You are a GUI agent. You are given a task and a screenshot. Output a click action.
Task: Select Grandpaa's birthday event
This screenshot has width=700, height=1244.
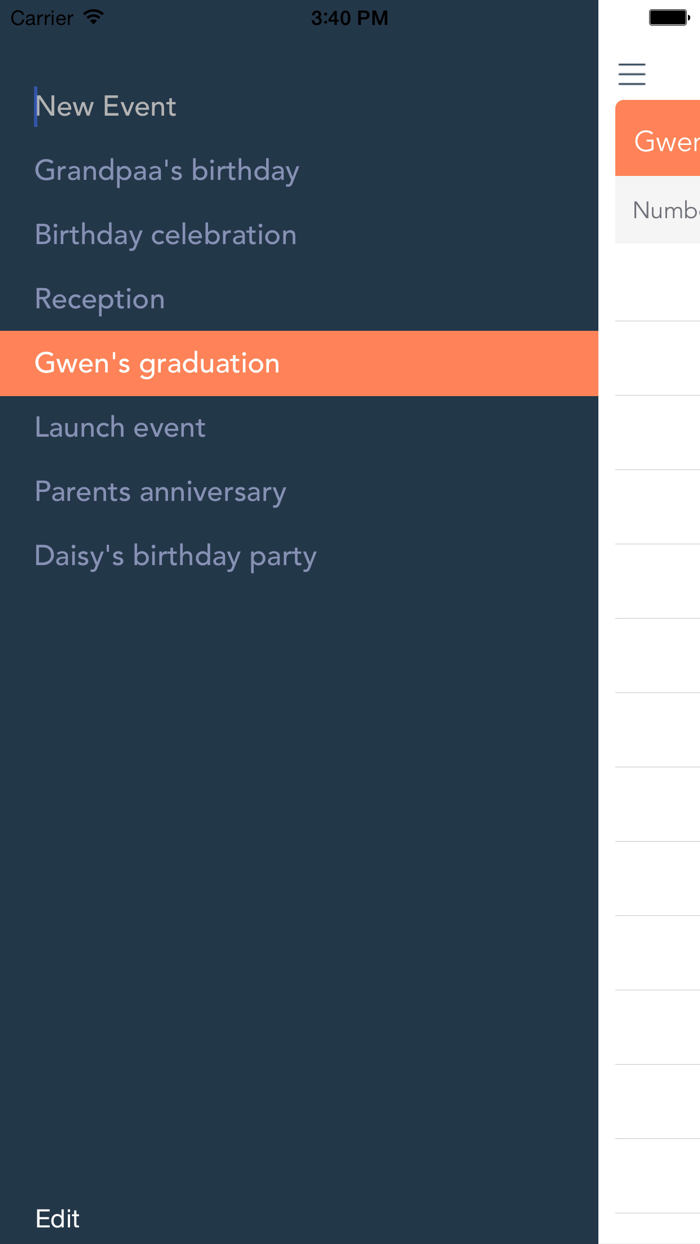(x=166, y=170)
